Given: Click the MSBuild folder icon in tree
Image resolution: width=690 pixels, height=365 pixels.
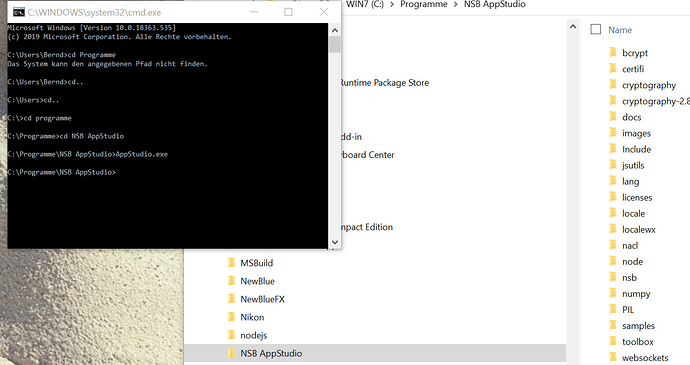Looking at the screenshot, I should [x=231, y=263].
